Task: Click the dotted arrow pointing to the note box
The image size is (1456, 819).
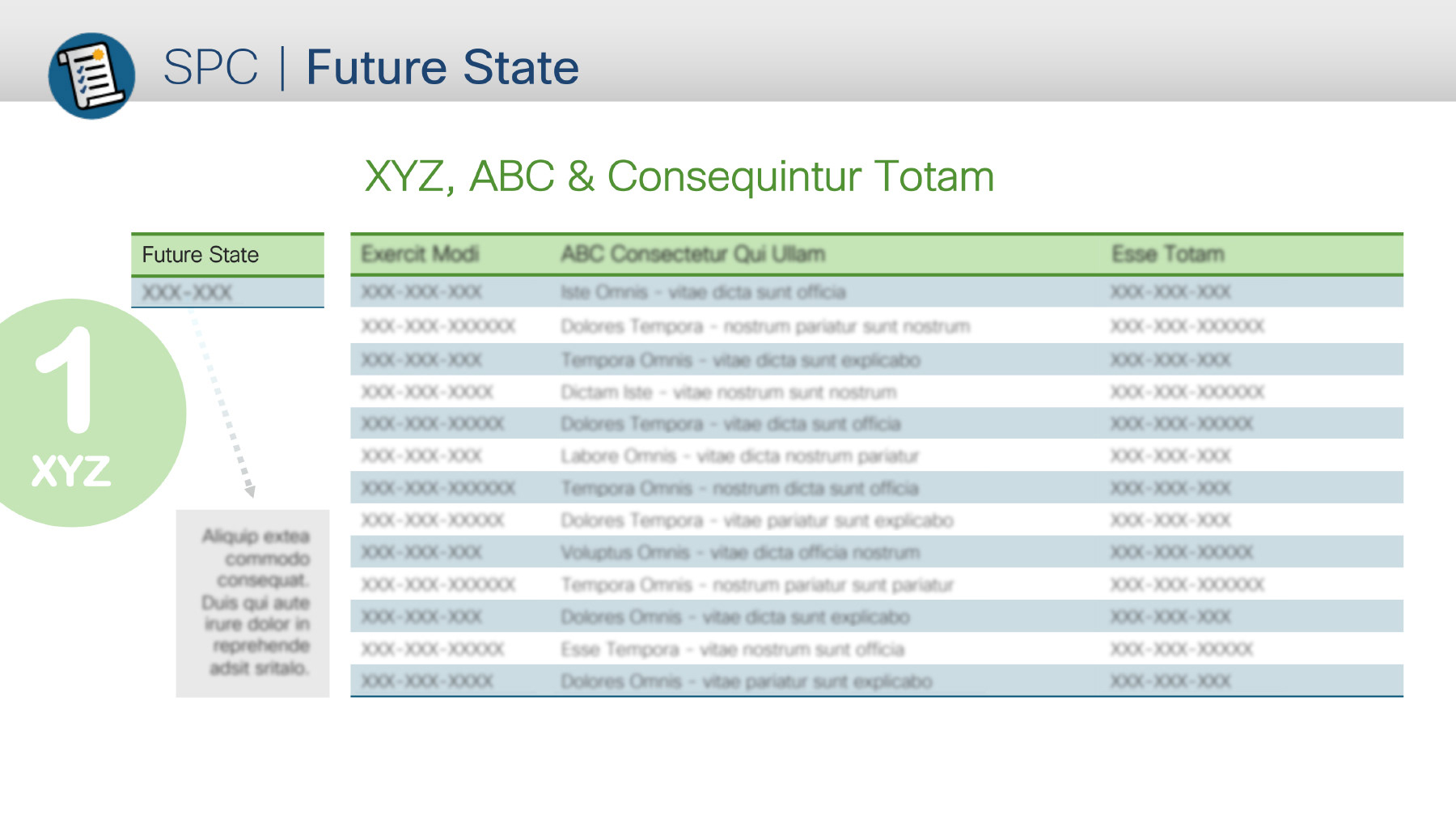Action: click(x=222, y=403)
